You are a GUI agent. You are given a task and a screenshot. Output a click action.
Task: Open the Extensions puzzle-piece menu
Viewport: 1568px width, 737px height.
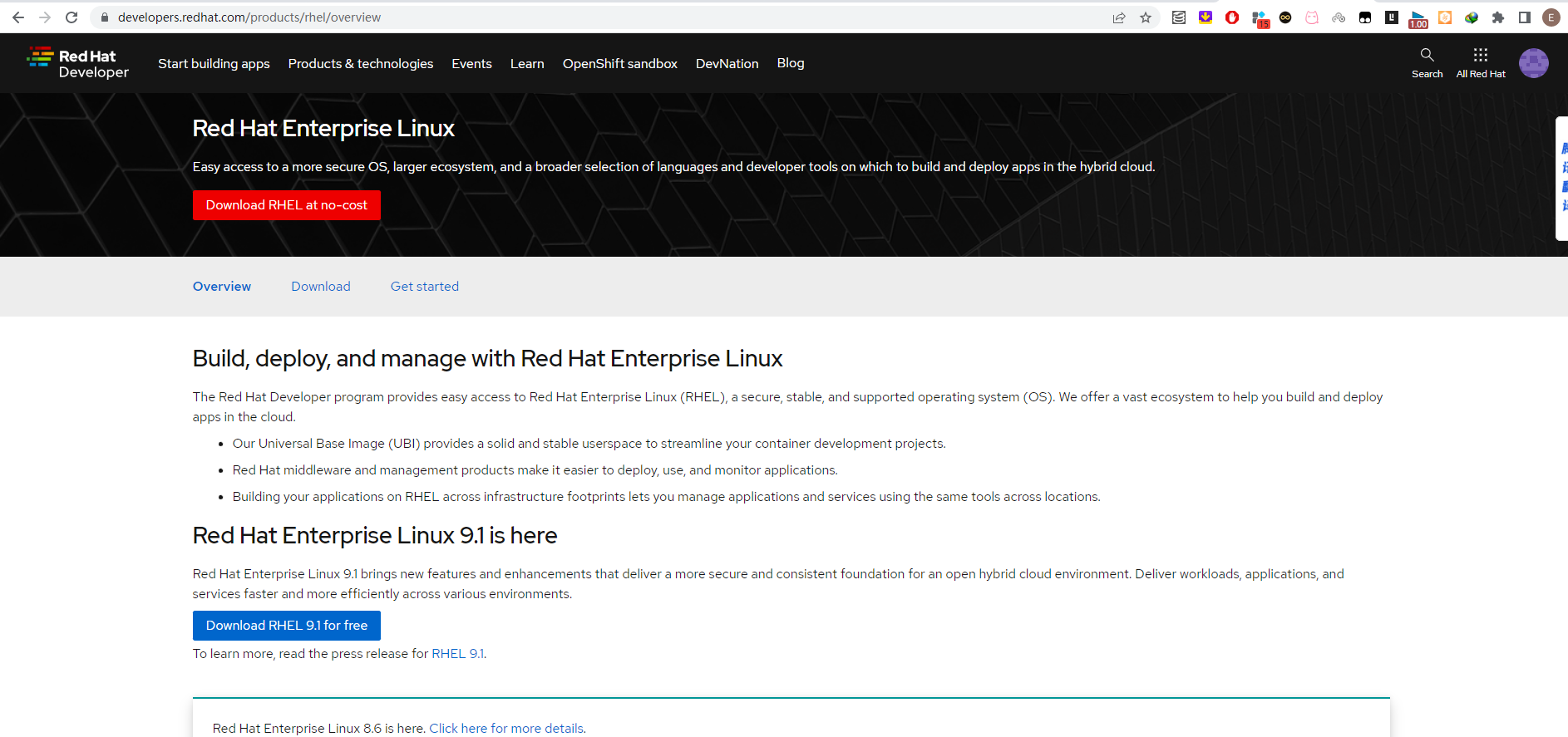pyautogui.click(x=1498, y=17)
